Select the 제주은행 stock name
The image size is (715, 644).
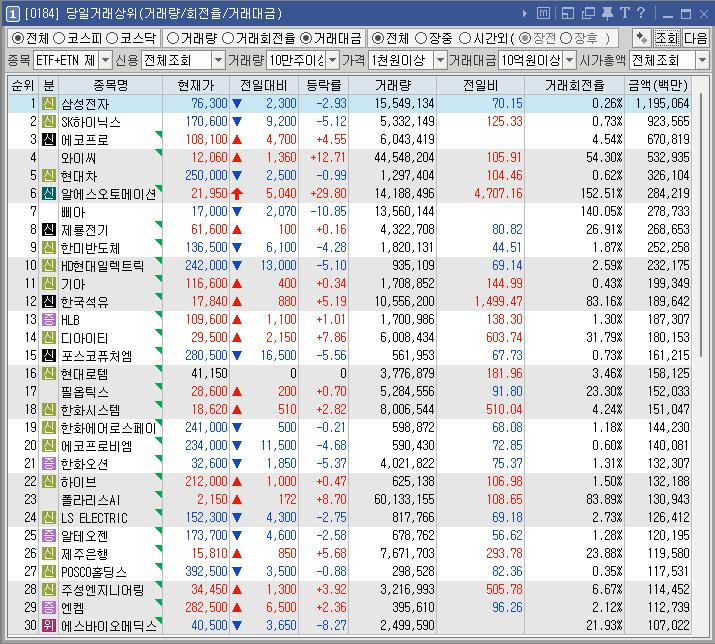pos(85,554)
